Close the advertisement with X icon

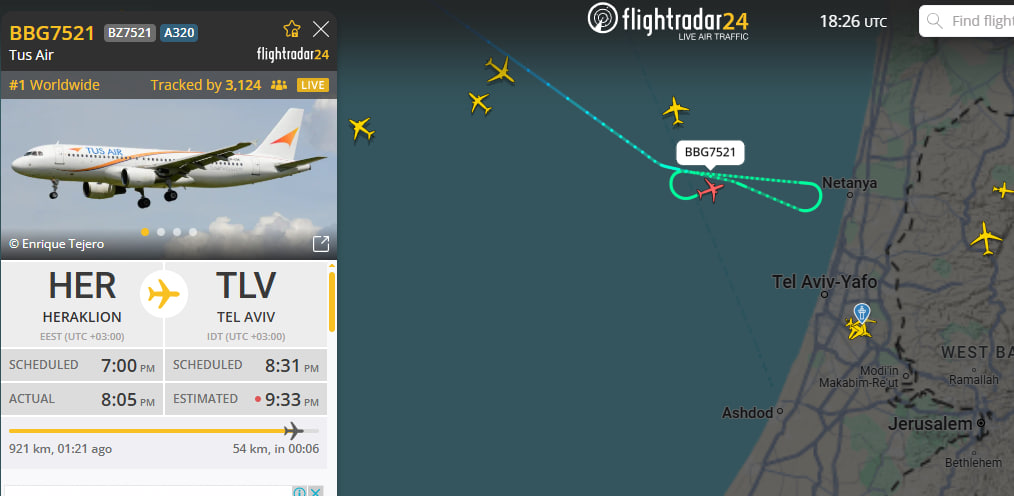(x=315, y=491)
